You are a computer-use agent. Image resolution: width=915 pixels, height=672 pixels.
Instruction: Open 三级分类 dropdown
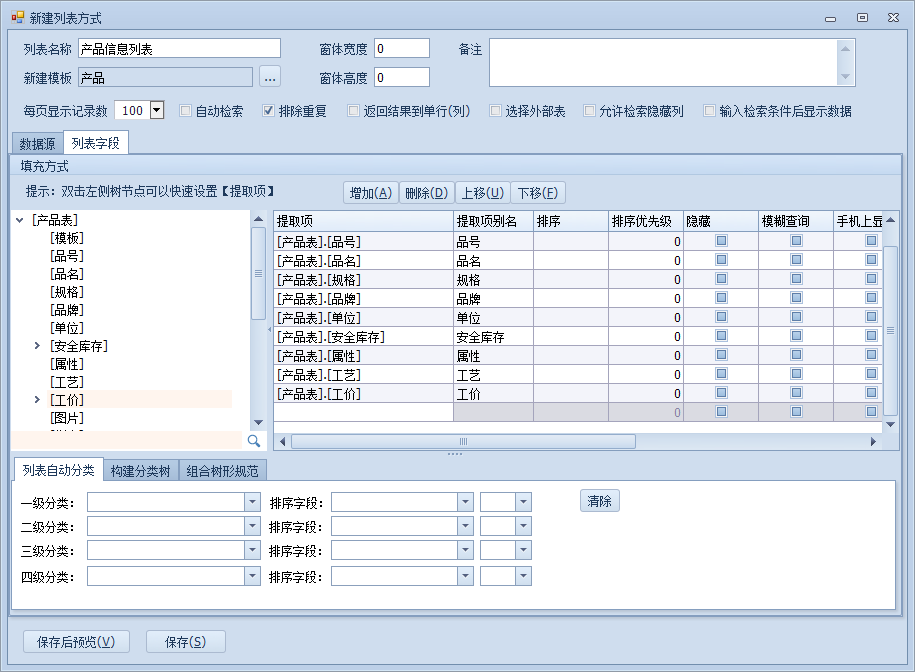point(252,550)
